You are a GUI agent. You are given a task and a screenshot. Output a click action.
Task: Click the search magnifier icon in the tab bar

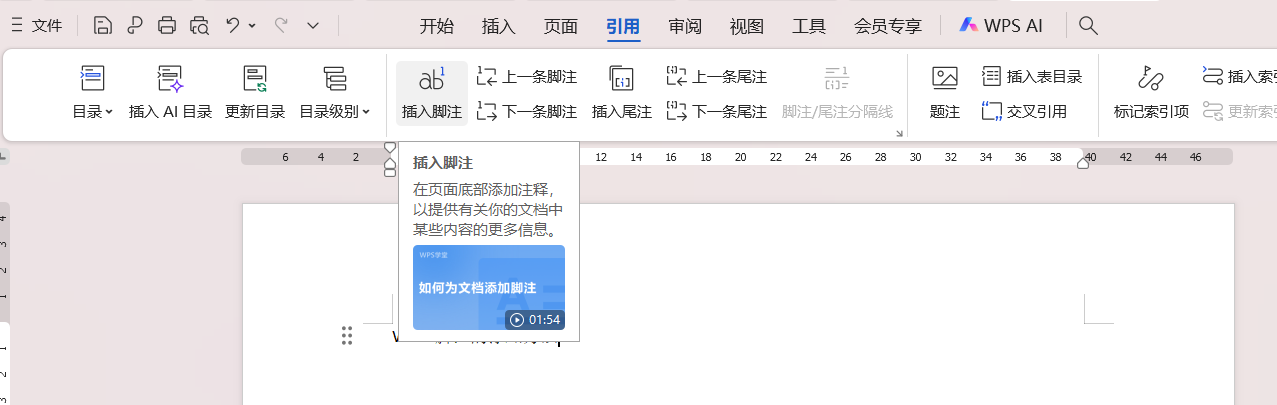[1089, 26]
